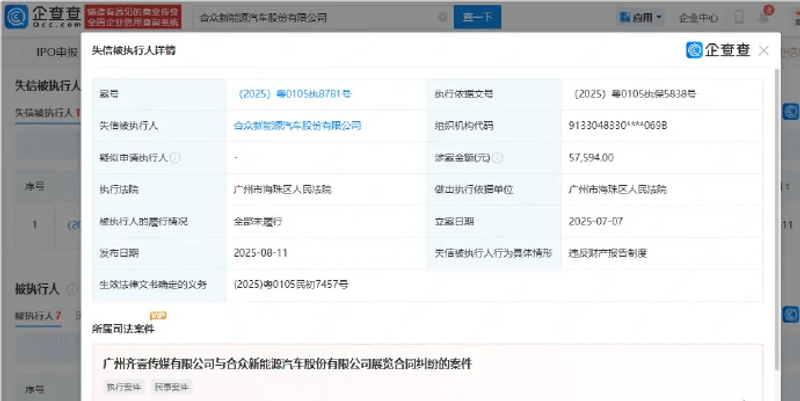Screen dimensions: 800x401
Task: Select the amount 57,594.00
Action: click(591, 158)
